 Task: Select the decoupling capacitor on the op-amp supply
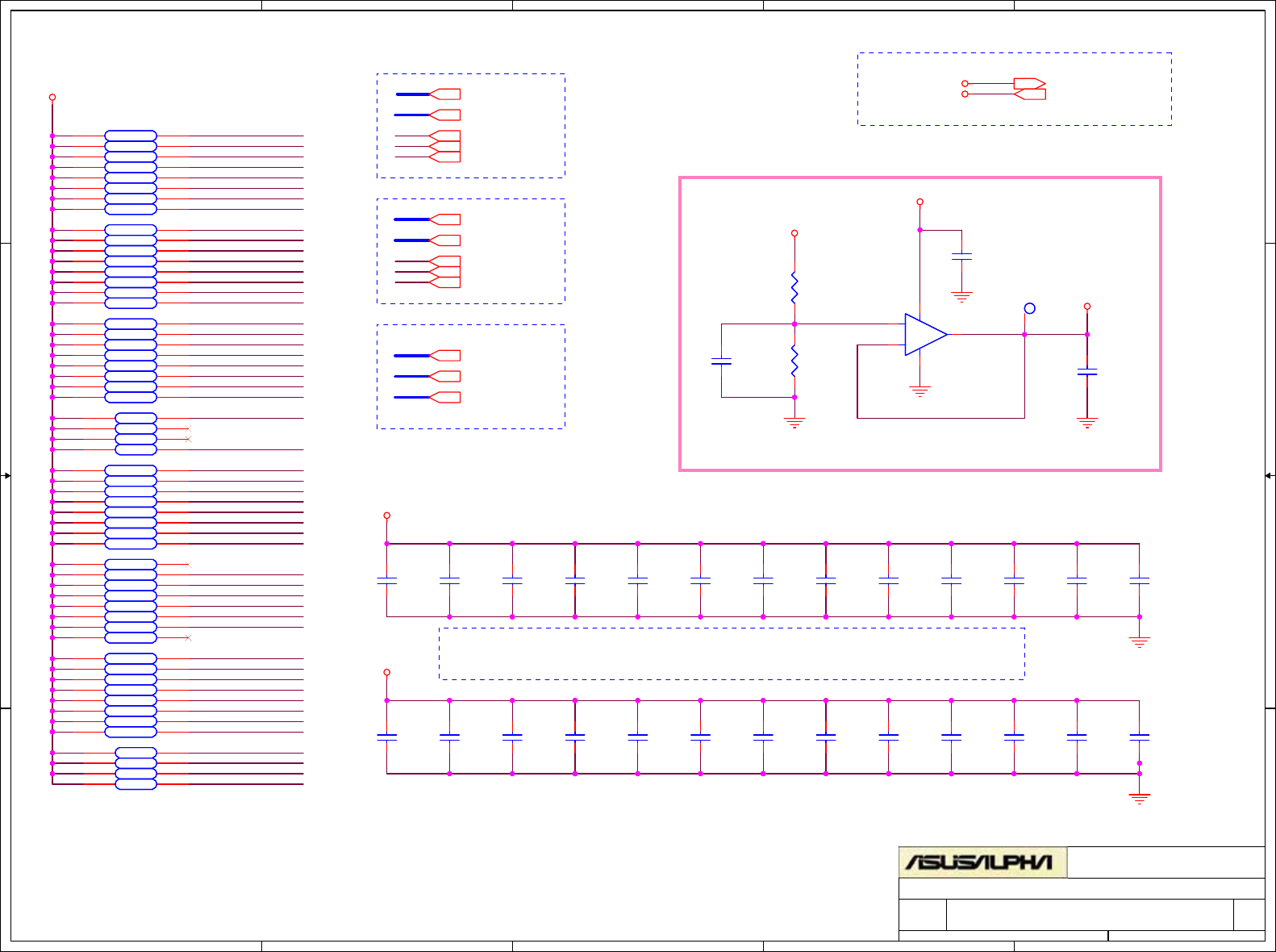(961, 256)
